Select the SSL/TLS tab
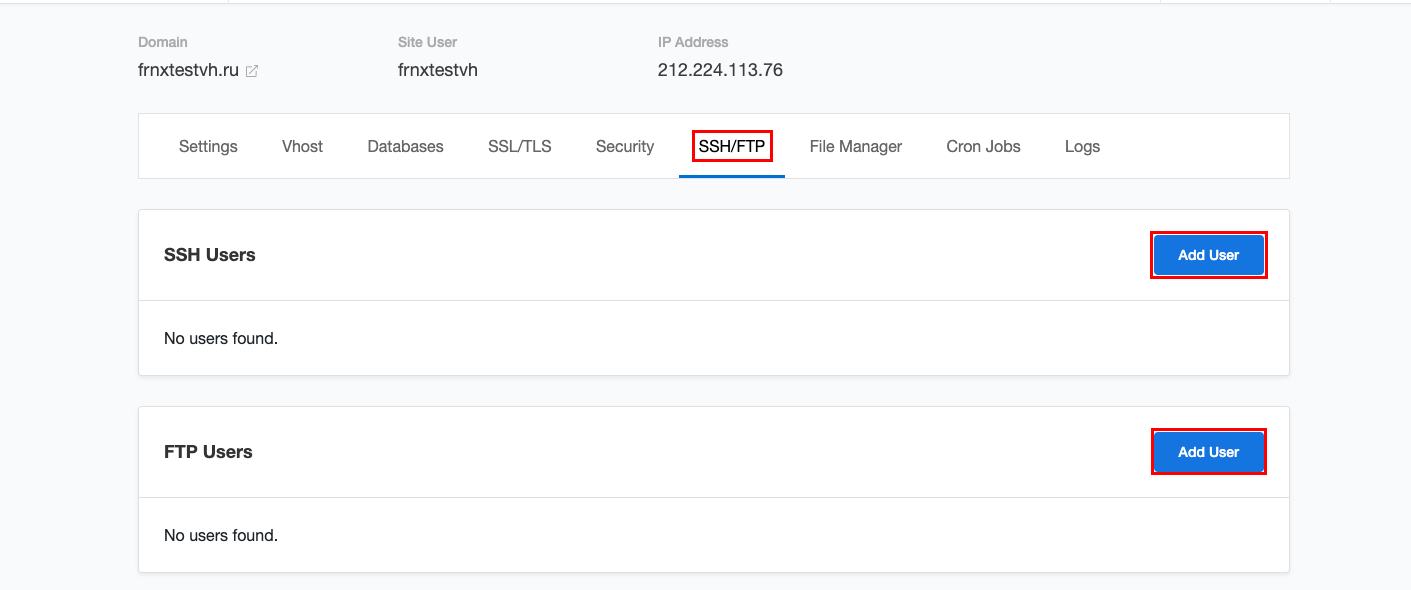 pyautogui.click(x=519, y=146)
